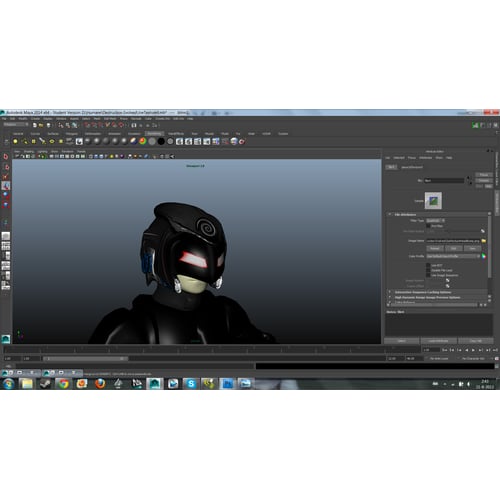
Task: Click the Windows Start button
Action: (x=8, y=384)
